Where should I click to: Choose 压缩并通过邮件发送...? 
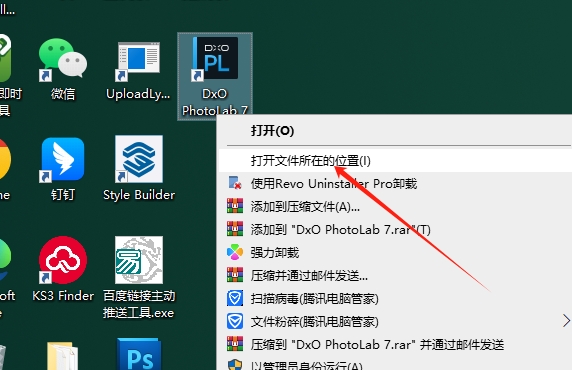tap(395, 275)
